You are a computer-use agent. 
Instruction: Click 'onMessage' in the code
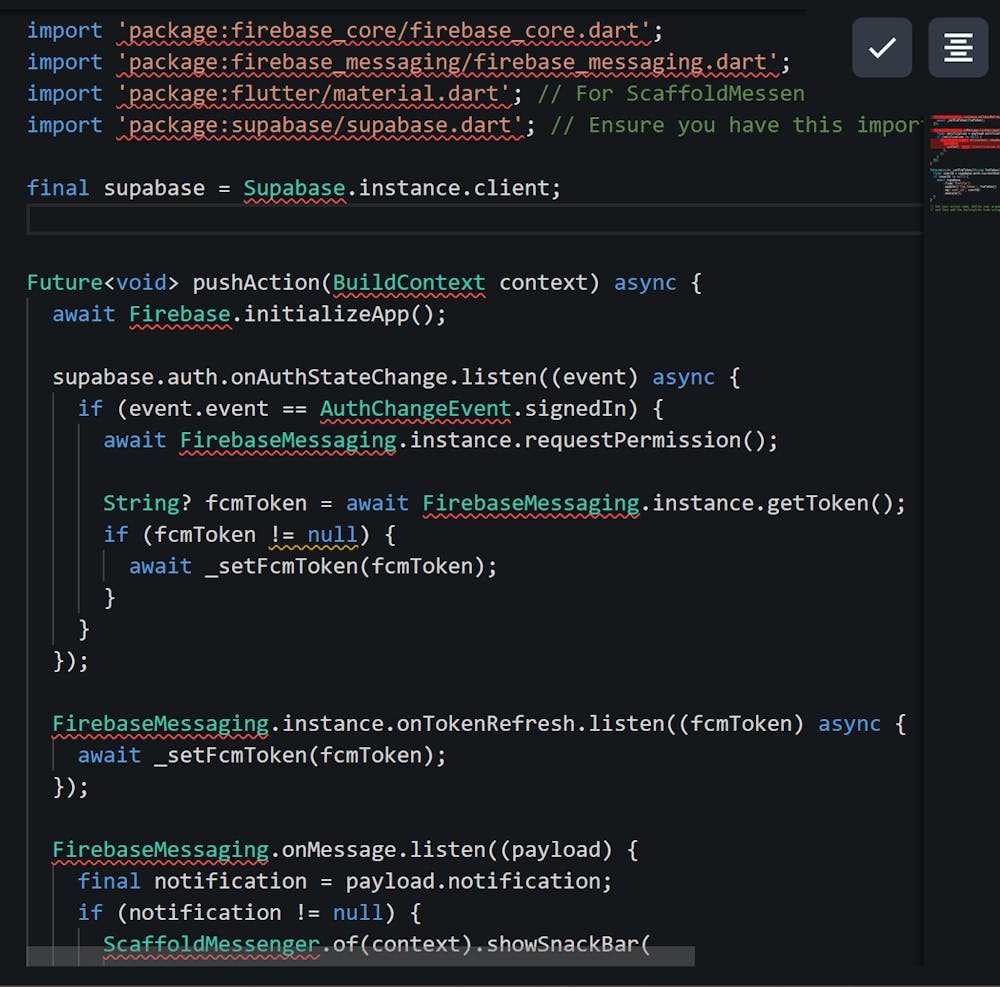[339, 850]
